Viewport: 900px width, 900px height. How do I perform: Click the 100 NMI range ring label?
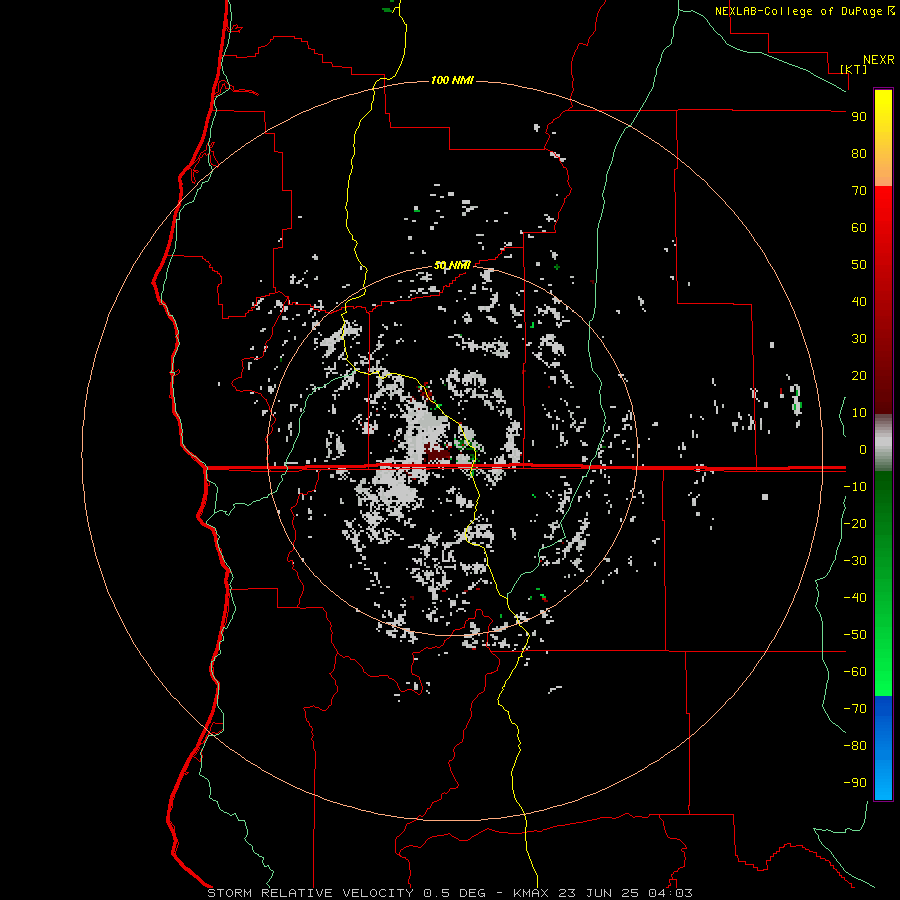pos(452,80)
